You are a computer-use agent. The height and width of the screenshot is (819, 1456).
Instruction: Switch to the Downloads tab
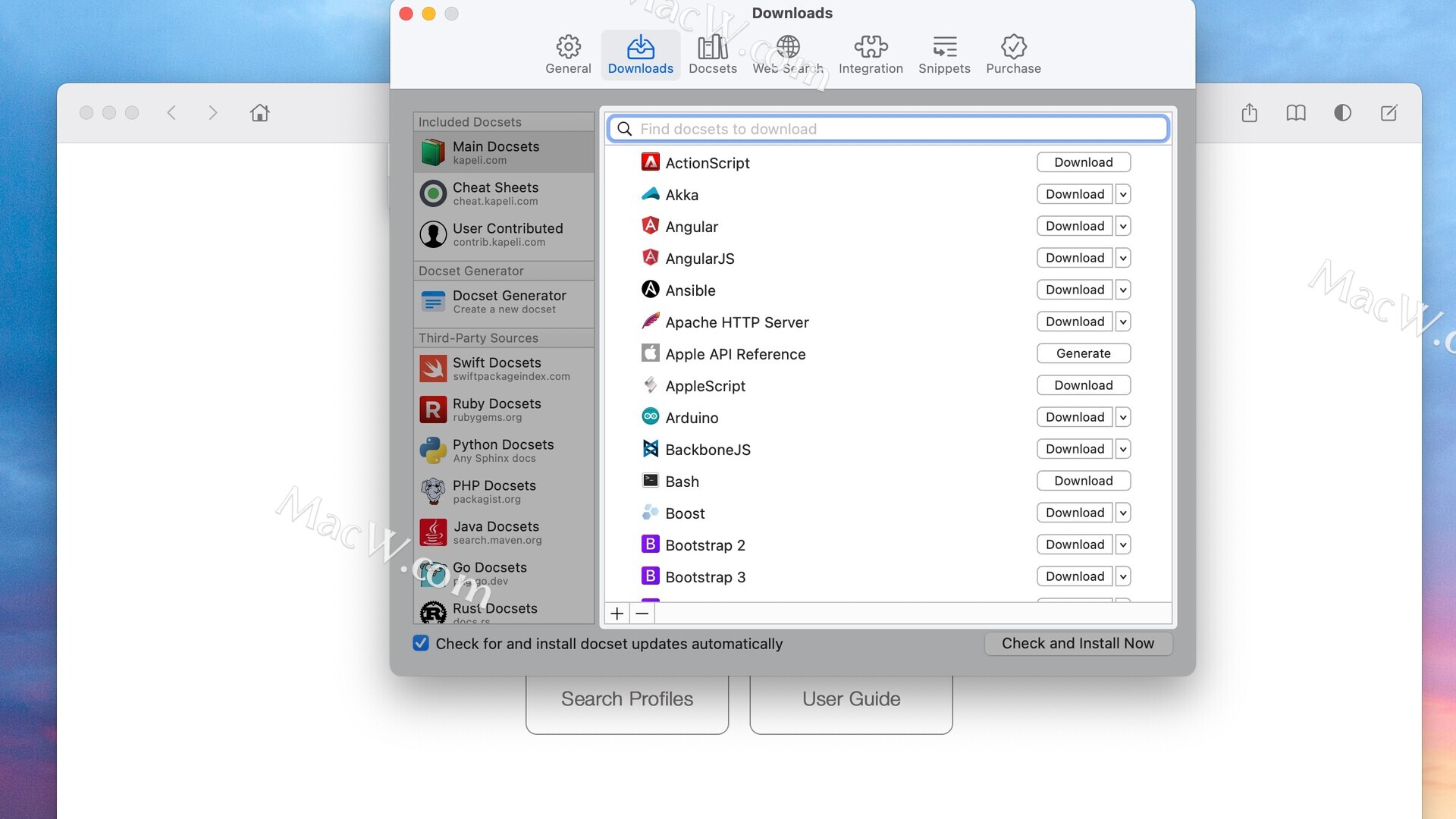pos(640,55)
